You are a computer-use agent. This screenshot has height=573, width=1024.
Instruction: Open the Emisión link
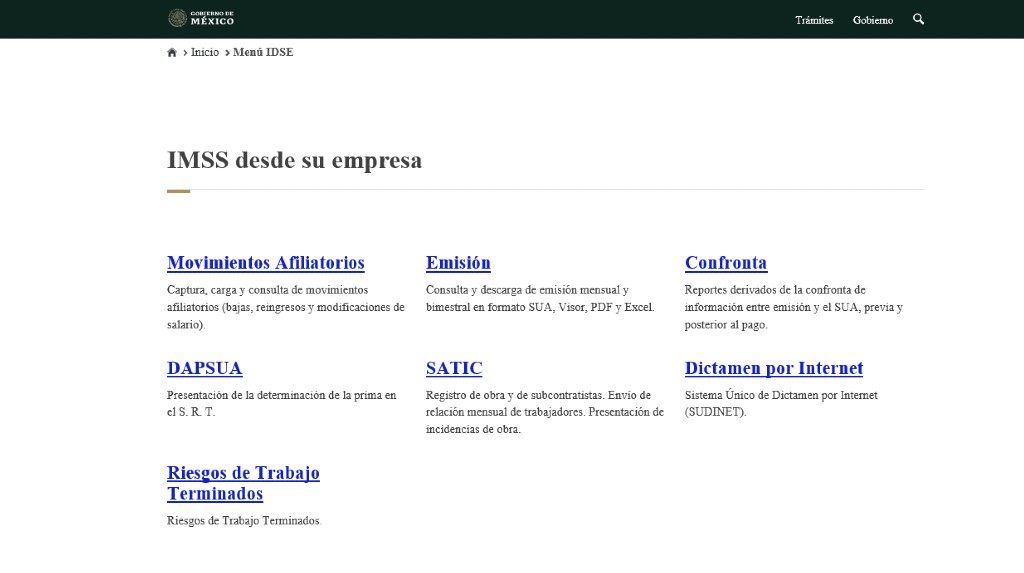click(x=458, y=263)
